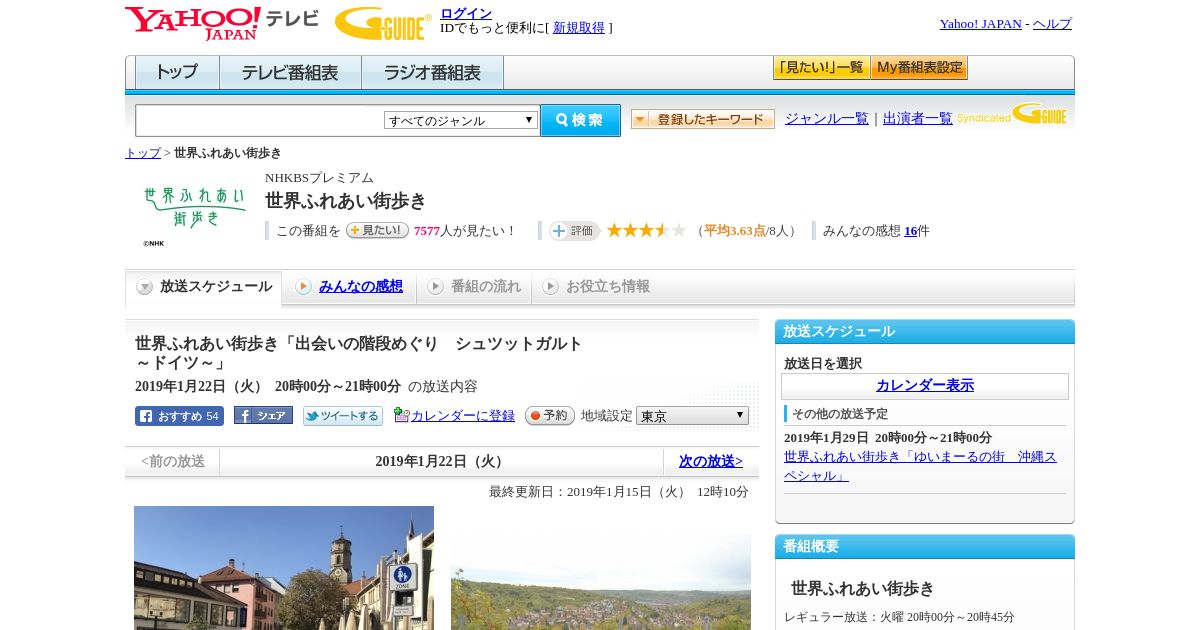Screen dimensions: 1200x630
Task: Click the Facebook シェア button
Action: [263, 415]
